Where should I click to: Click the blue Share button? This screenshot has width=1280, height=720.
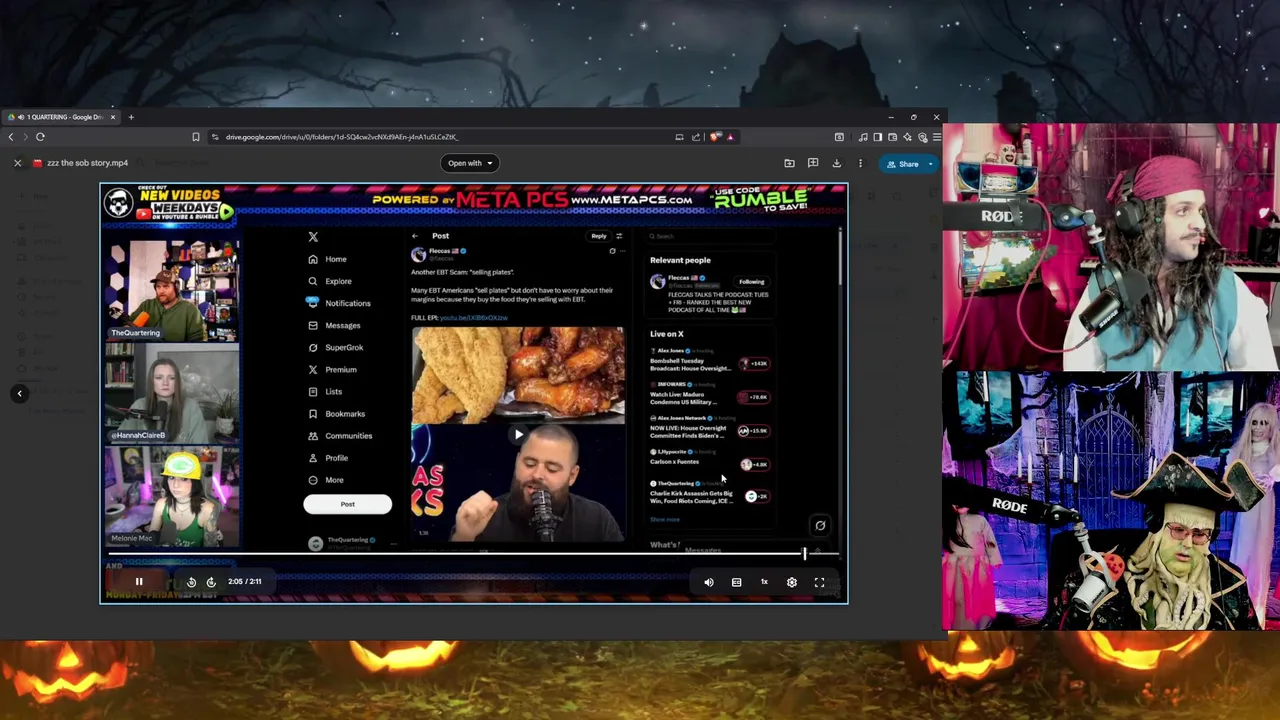902,164
